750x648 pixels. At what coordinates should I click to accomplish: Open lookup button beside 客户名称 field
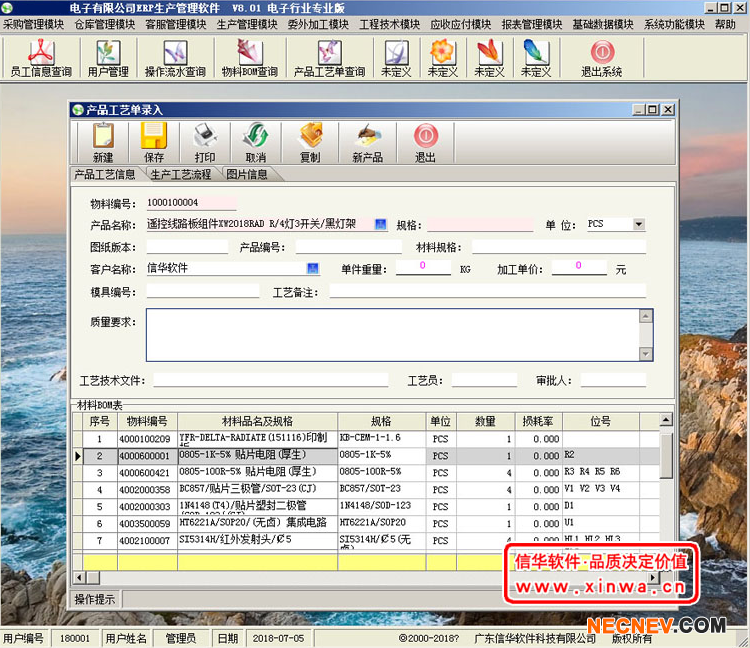coord(312,268)
